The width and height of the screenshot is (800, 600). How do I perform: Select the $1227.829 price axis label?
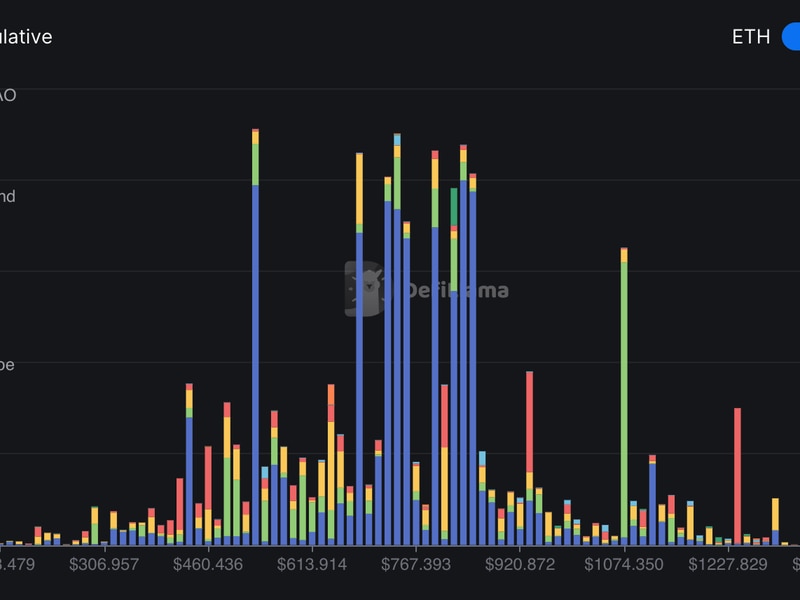pyautogui.click(x=728, y=565)
